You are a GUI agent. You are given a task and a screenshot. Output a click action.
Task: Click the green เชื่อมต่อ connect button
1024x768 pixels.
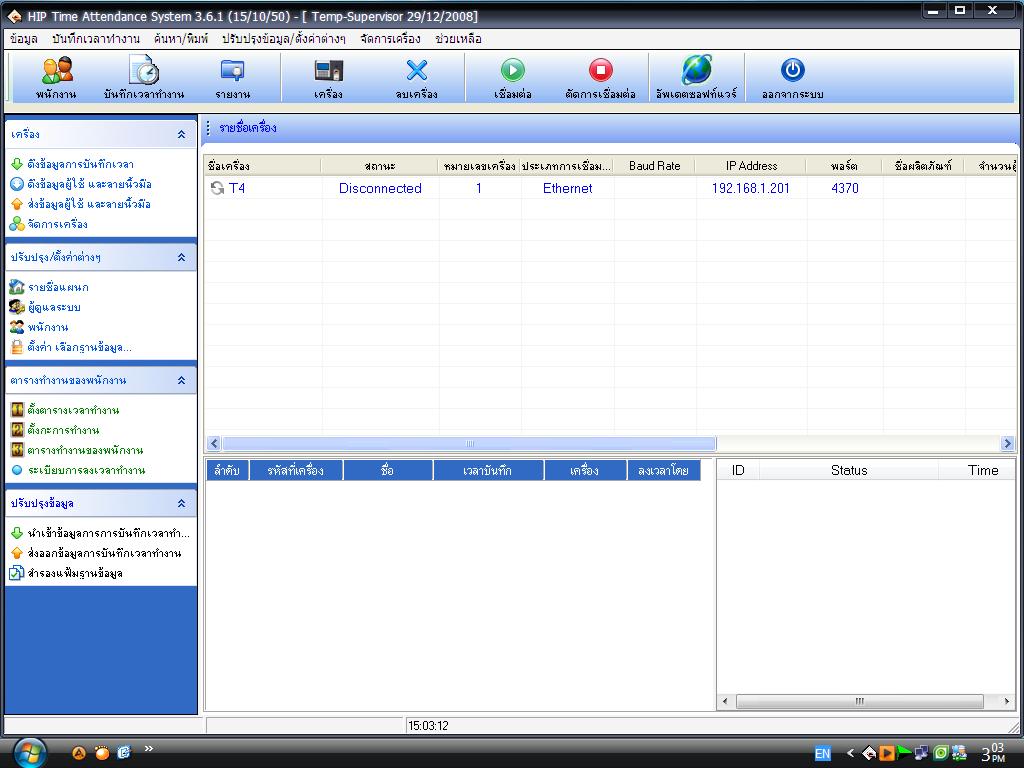tap(513, 70)
